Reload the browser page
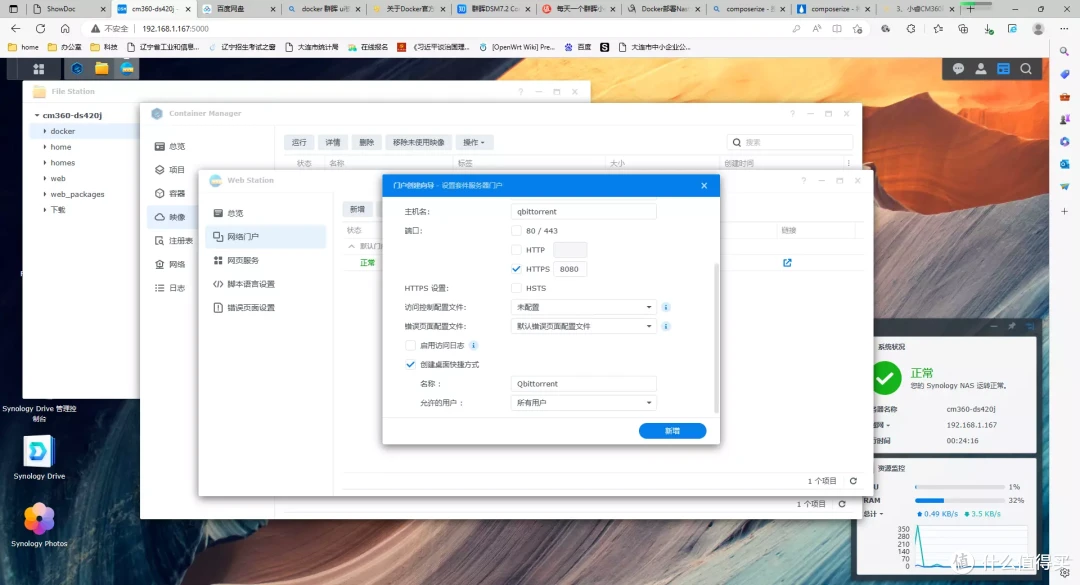Viewport: 1080px width, 585px height. [41, 29]
